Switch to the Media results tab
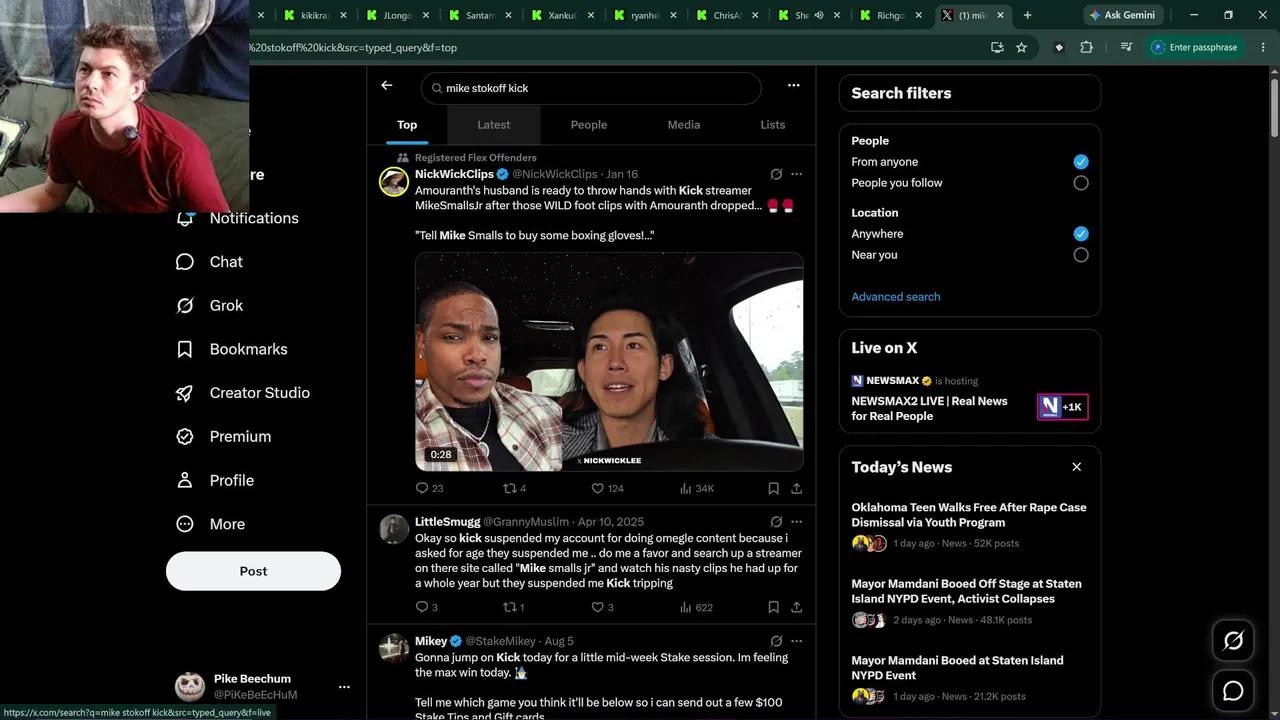 [x=684, y=125]
